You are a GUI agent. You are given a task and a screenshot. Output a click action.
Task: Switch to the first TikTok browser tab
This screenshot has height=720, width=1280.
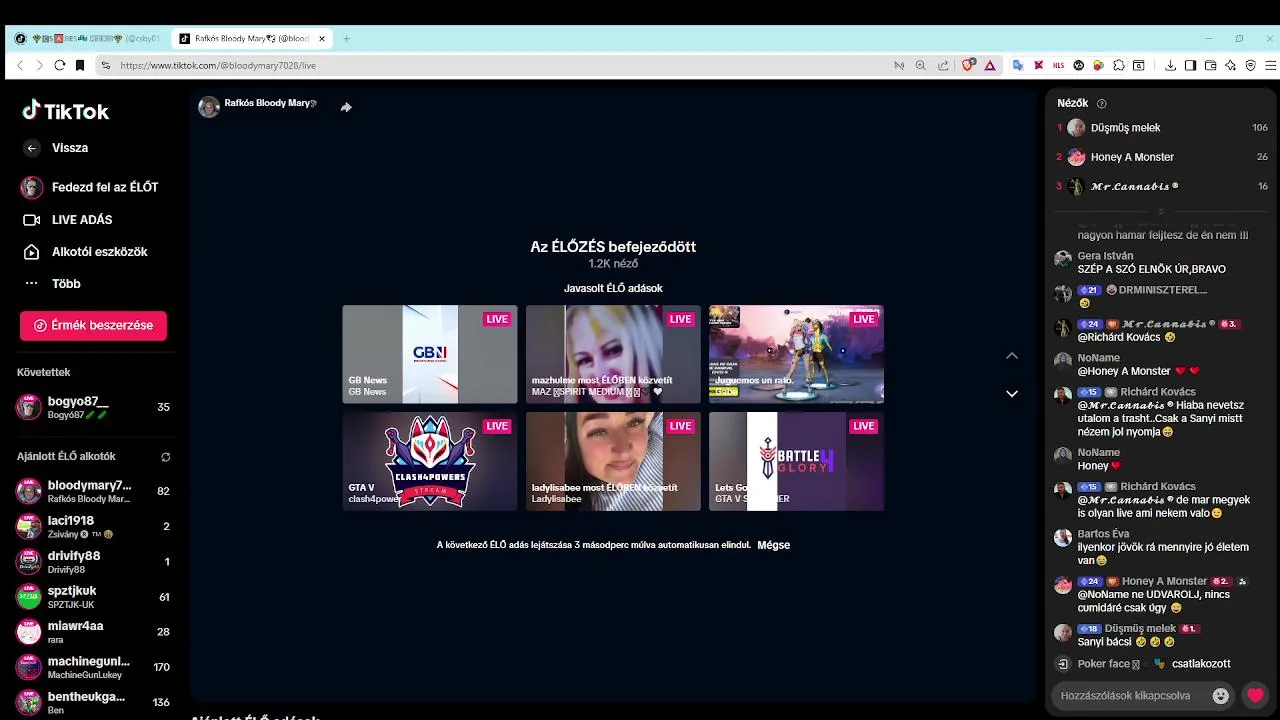pos(86,39)
